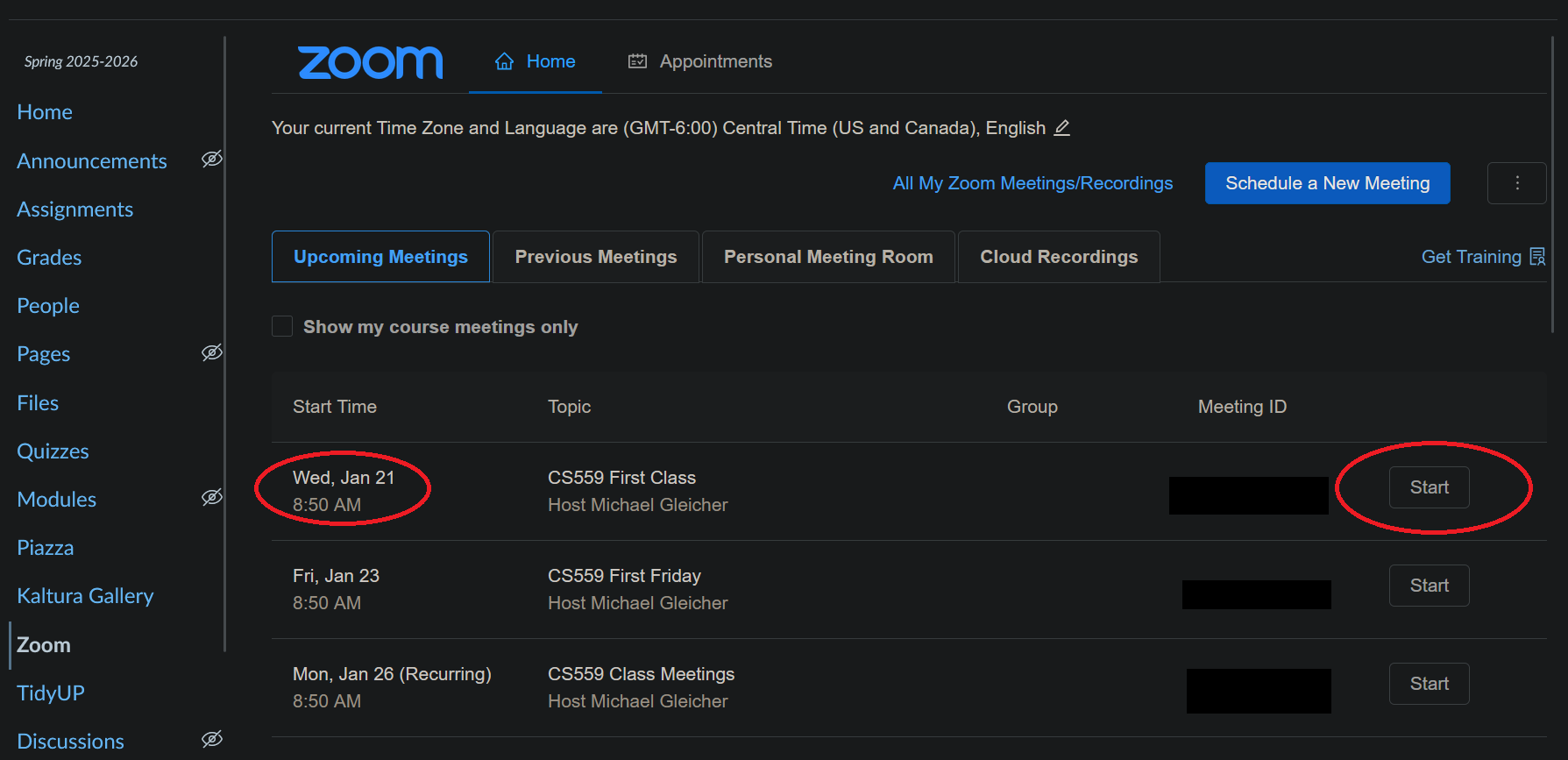
Task: Click the house icon beside Home tab
Action: coord(504,61)
